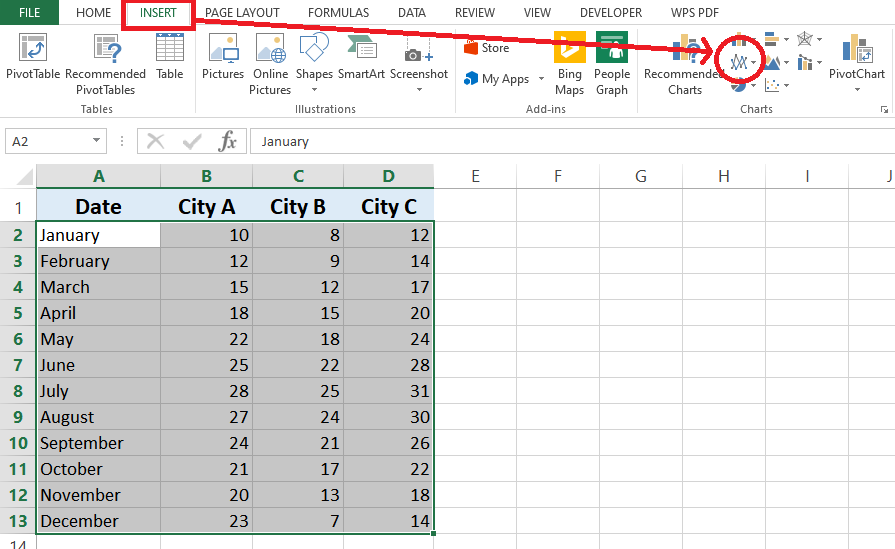The height and width of the screenshot is (549, 895).
Task: Expand the Screenshot dropdown
Action: (x=419, y=90)
